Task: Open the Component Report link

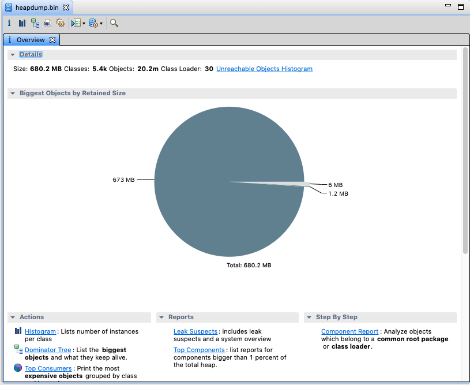Action: (x=350, y=331)
